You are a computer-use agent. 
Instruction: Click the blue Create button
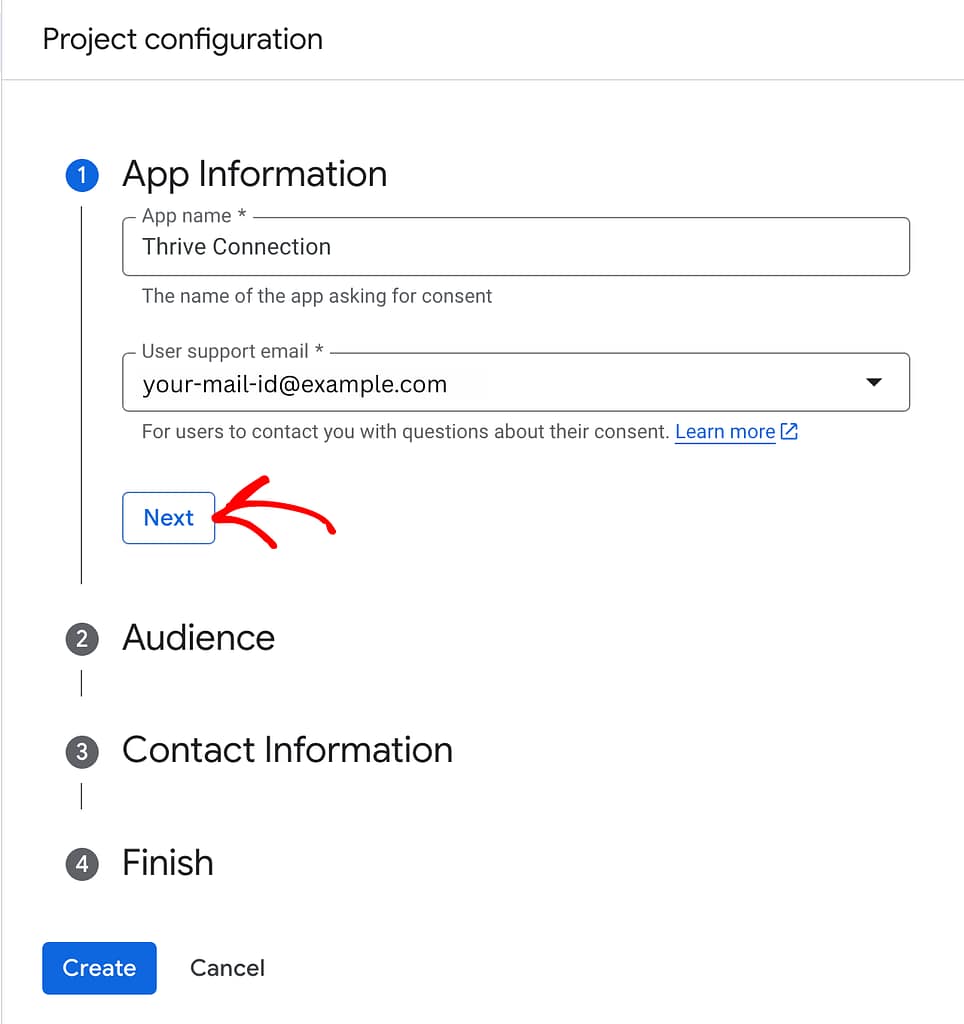[99, 968]
